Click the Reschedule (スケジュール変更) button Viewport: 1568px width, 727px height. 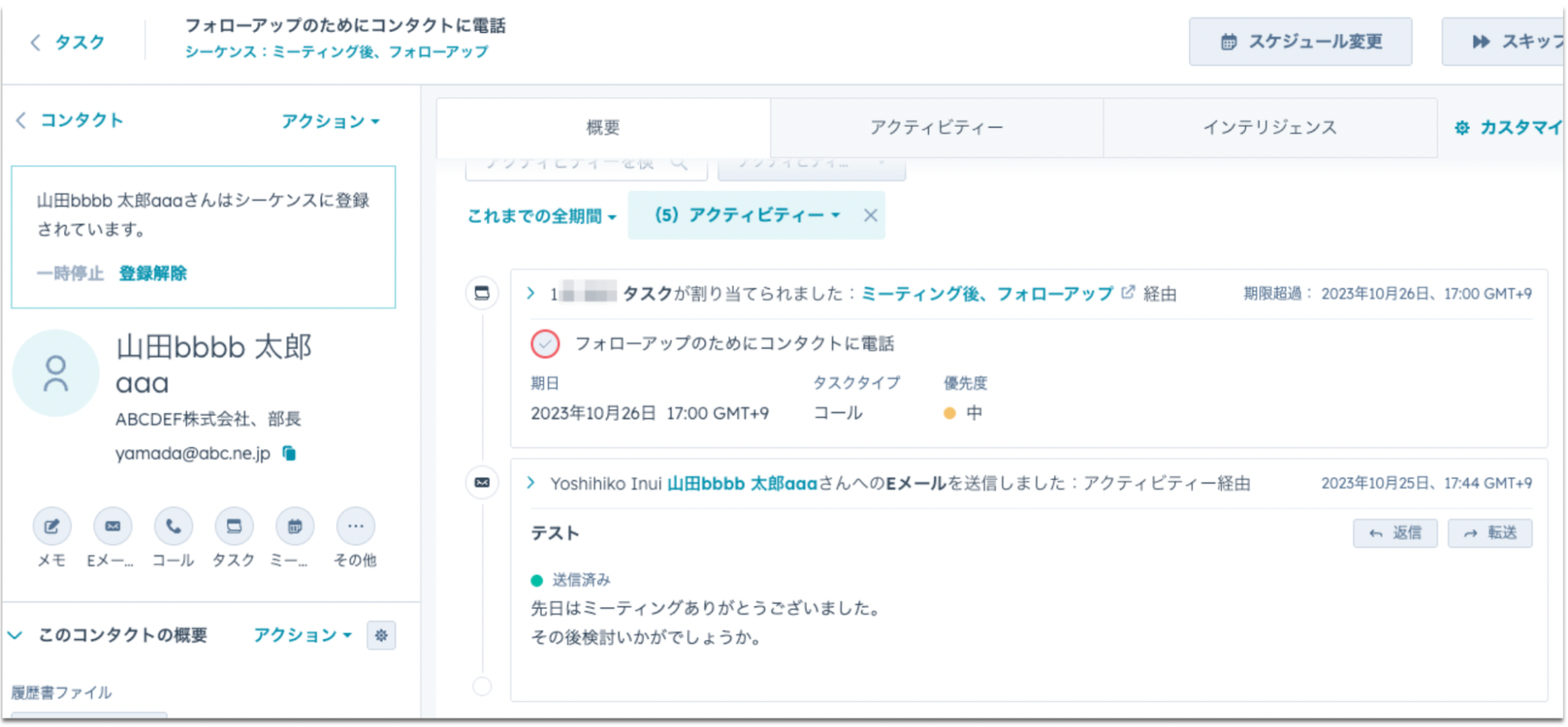pyautogui.click(x=1301, y=42)
